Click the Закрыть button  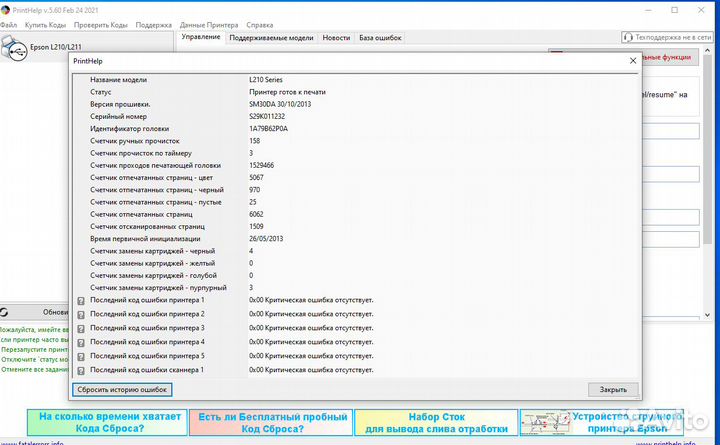[613, 389]
